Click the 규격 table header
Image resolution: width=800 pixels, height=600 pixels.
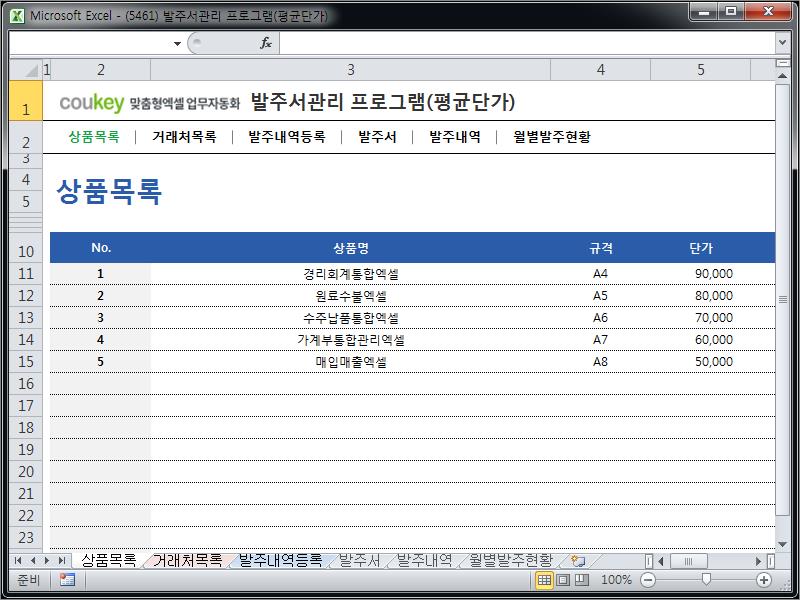[601, 248]
